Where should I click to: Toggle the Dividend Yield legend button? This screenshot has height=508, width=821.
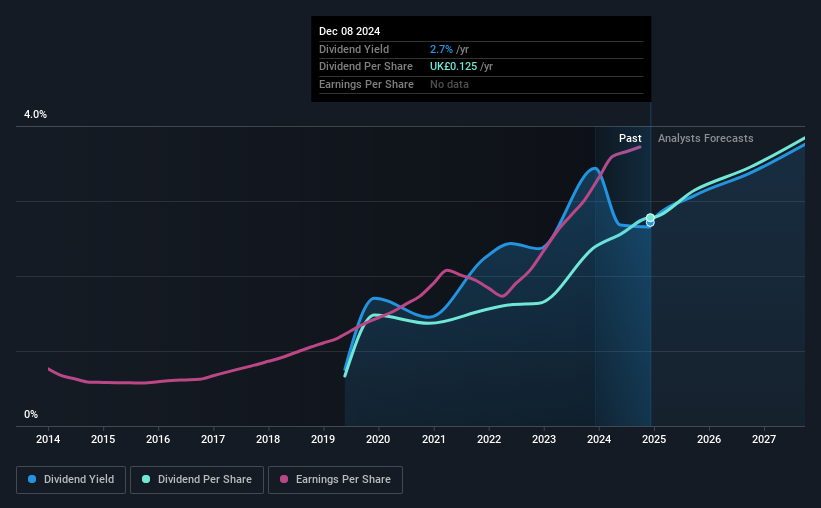click(x=71, y=480)
